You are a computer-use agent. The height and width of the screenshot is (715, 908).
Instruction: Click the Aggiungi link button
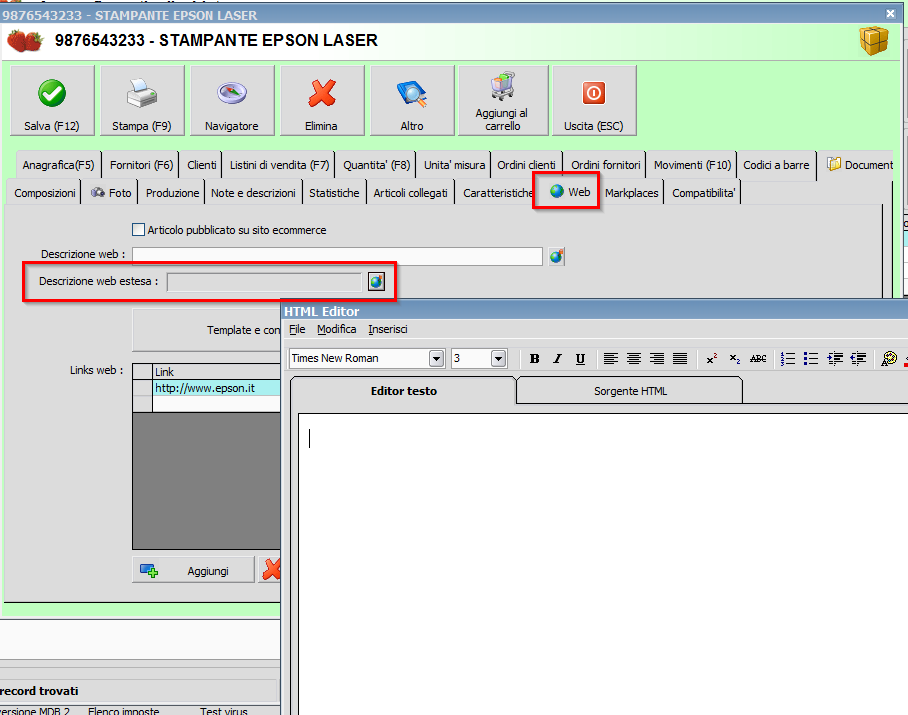(x=193, y=571)
